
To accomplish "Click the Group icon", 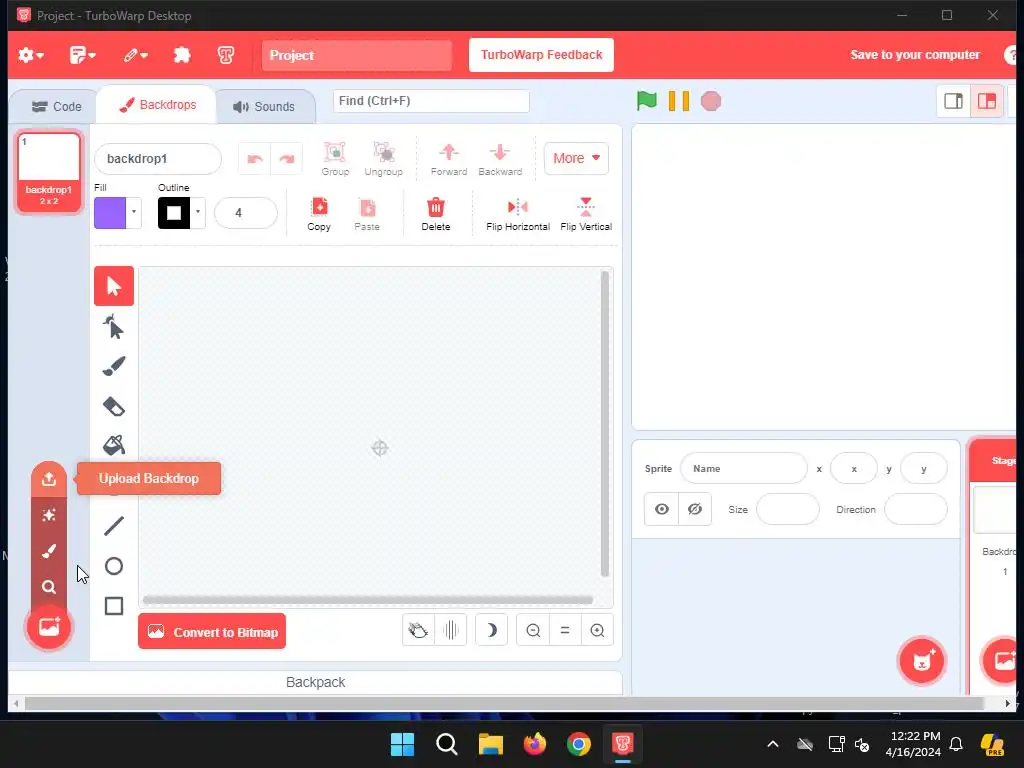I will (x=335, y=159).
